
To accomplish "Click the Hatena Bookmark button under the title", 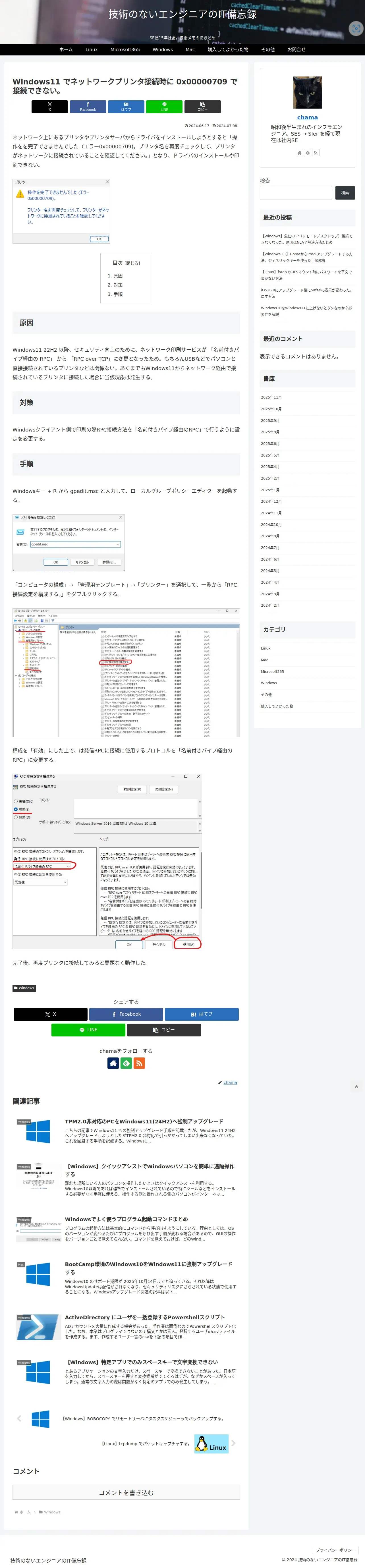I will 126,107.
